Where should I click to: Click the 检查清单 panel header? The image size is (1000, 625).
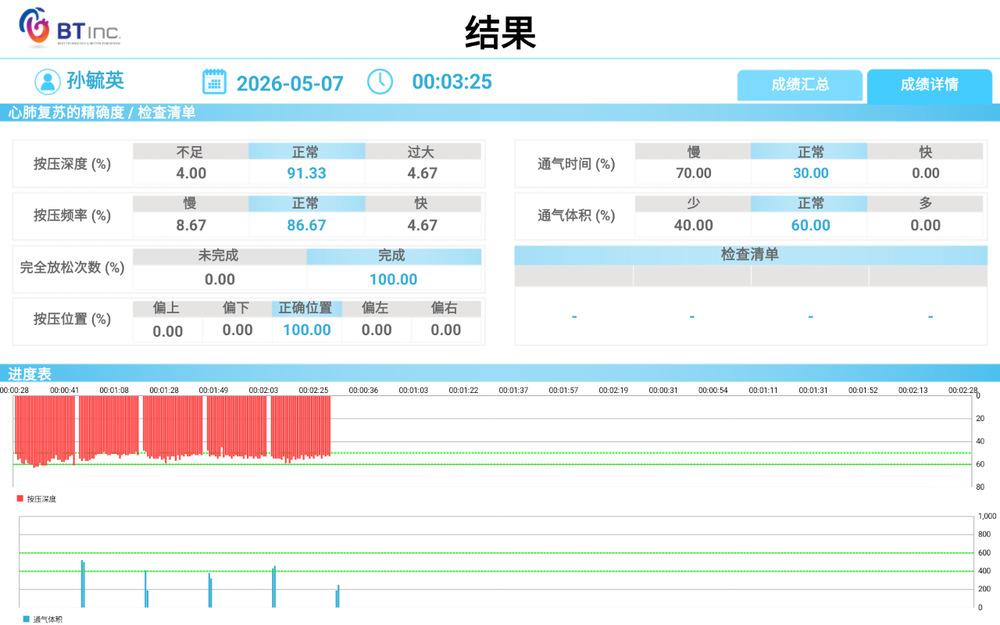coord(751,255)
